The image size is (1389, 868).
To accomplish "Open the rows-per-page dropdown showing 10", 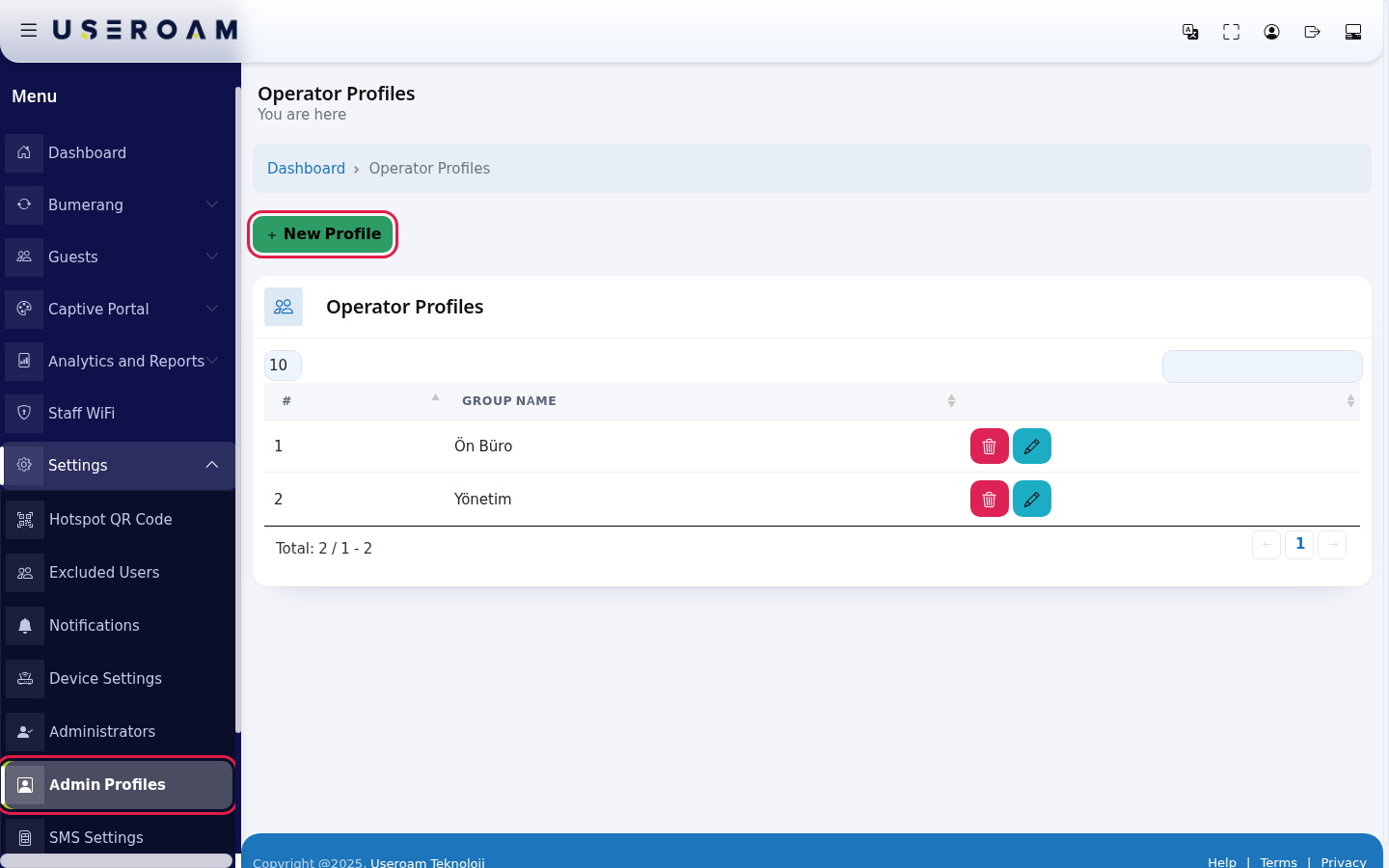I will coord(283,365).
